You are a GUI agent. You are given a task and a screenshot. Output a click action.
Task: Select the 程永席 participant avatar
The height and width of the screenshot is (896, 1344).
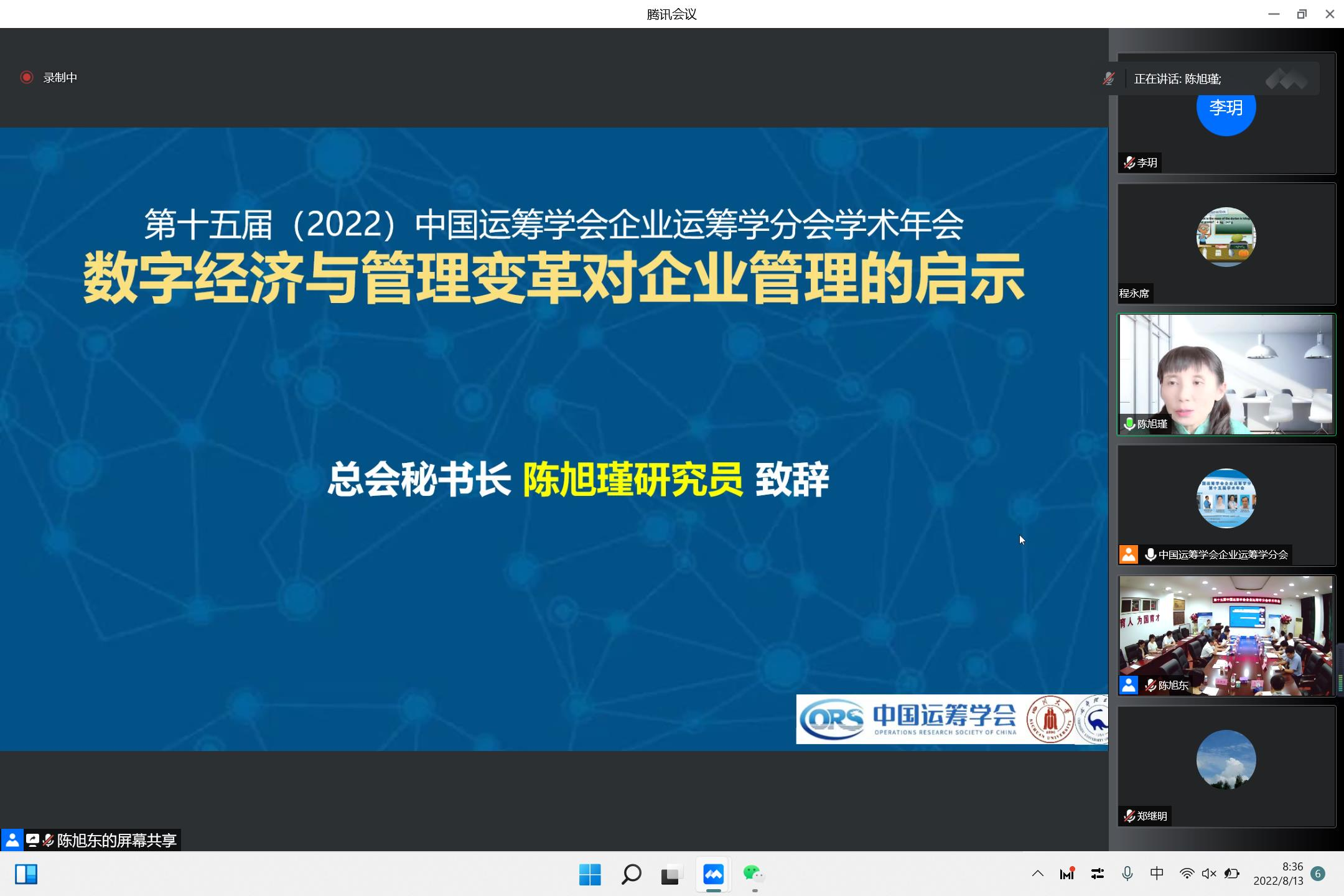pos(1226,237)
